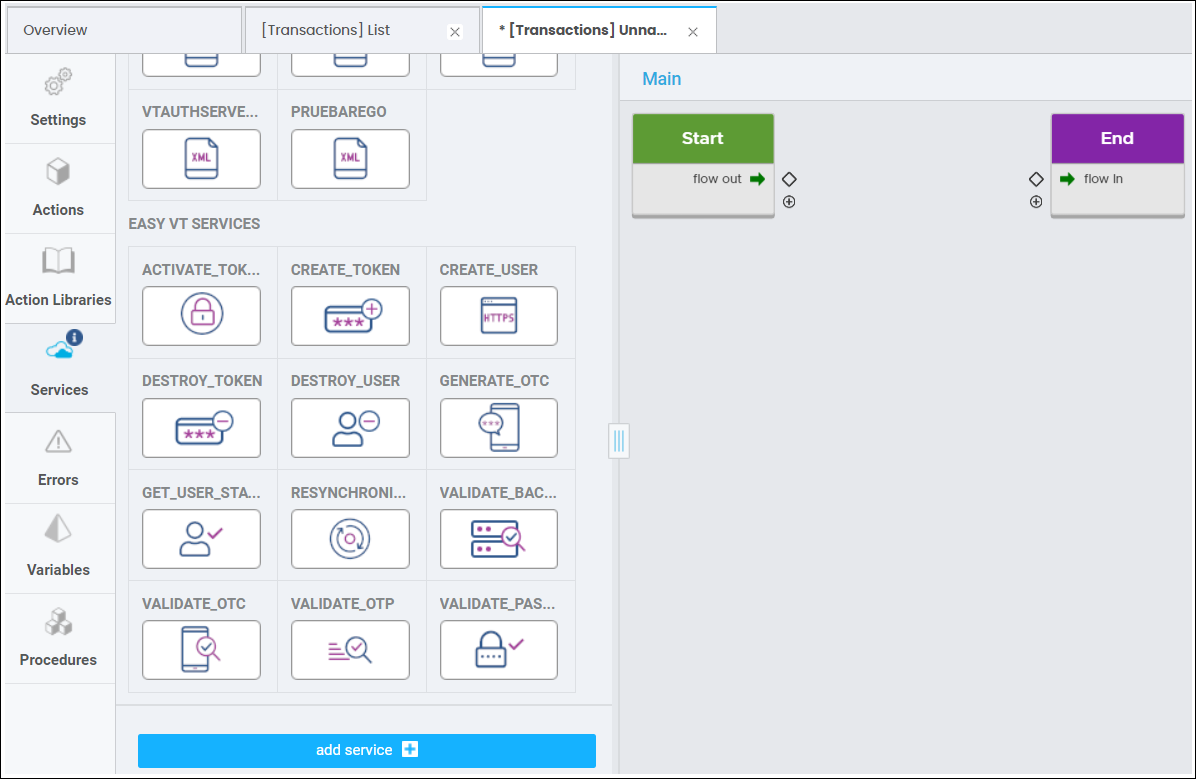
Task: Click the add service button
Action: 366,750
